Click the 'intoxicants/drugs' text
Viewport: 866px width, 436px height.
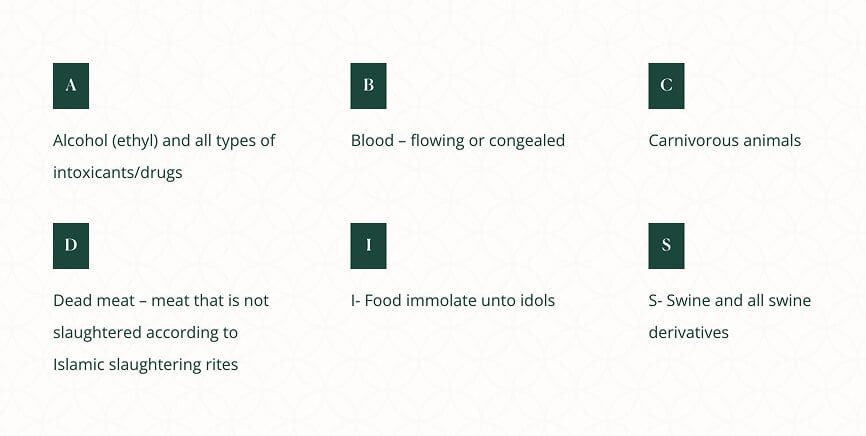click(118, 172)
